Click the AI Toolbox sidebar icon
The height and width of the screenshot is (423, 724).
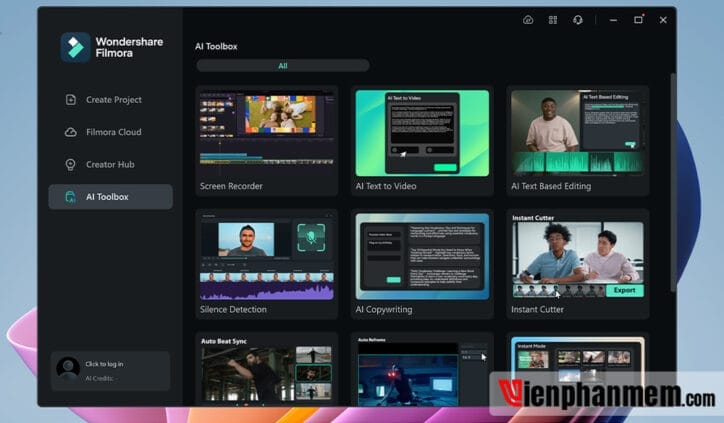pyautogui.click(x=71, y=197)
